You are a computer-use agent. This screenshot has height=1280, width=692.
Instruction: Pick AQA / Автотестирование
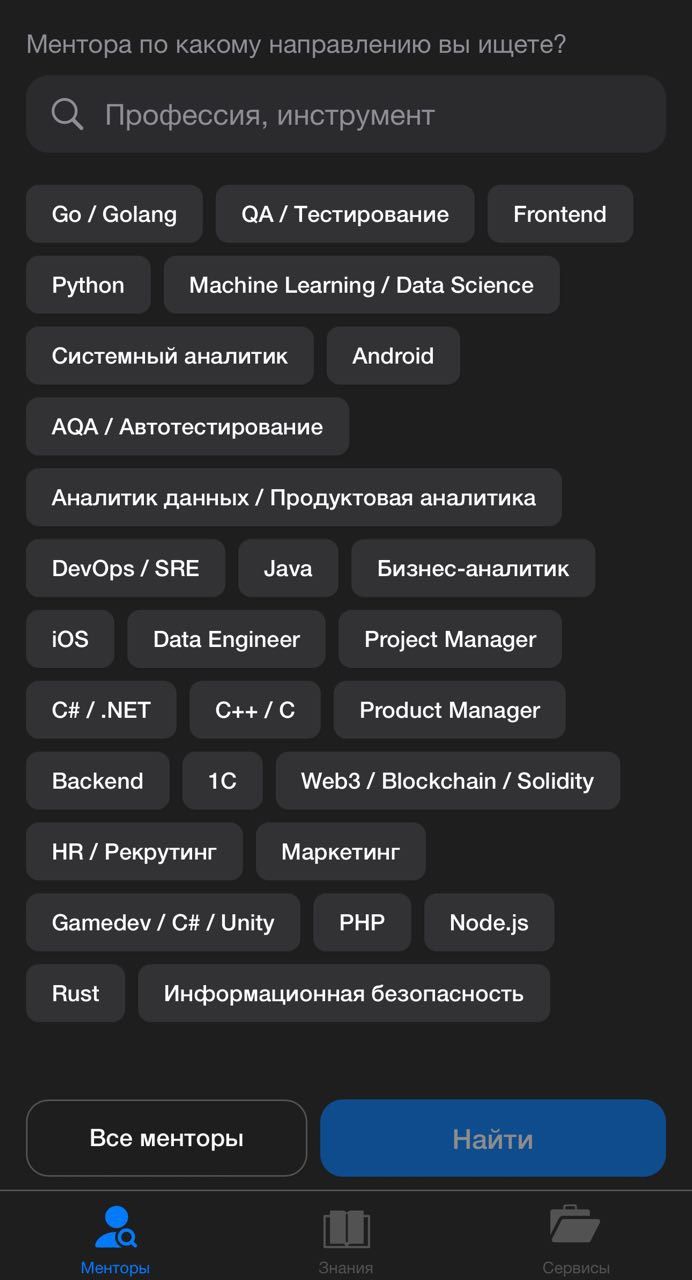(187, 426)
